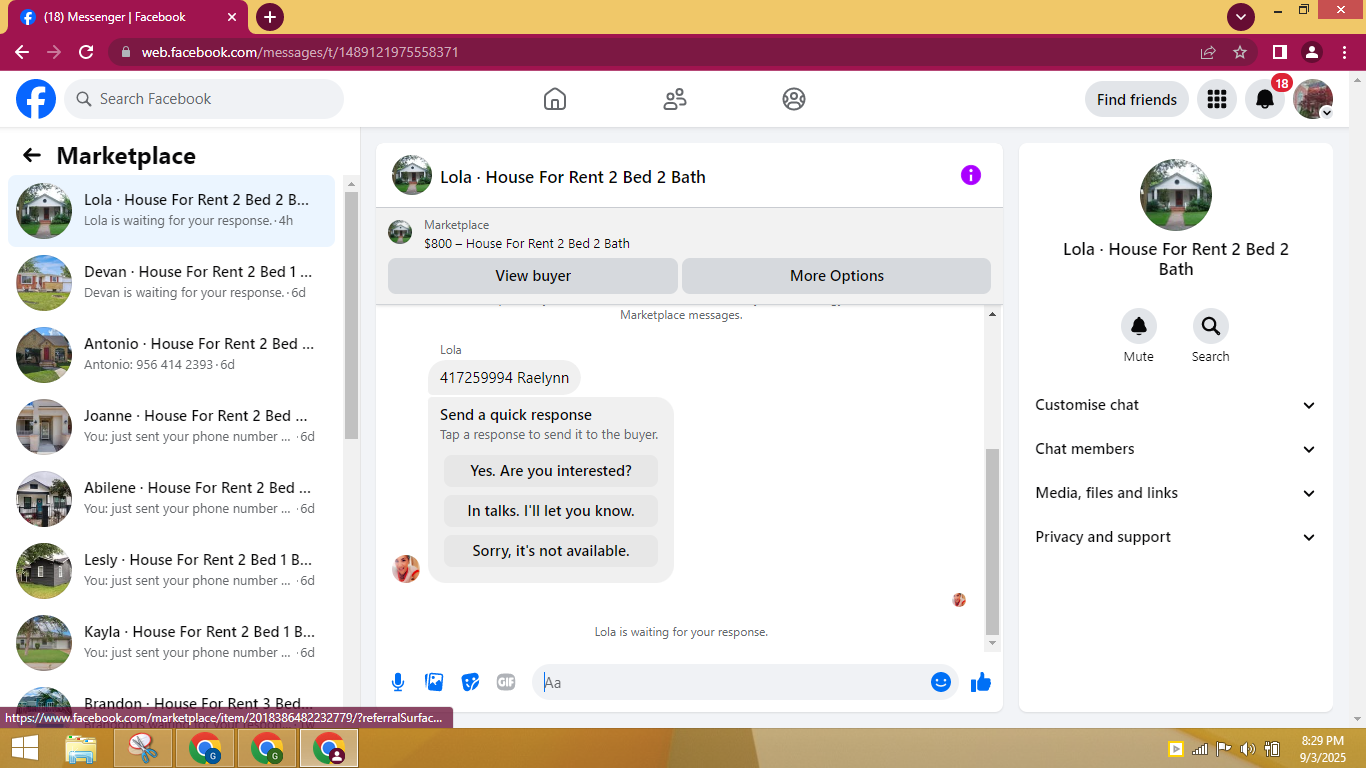Reload the page with browser refresh icon

click(x=86, y=52)
